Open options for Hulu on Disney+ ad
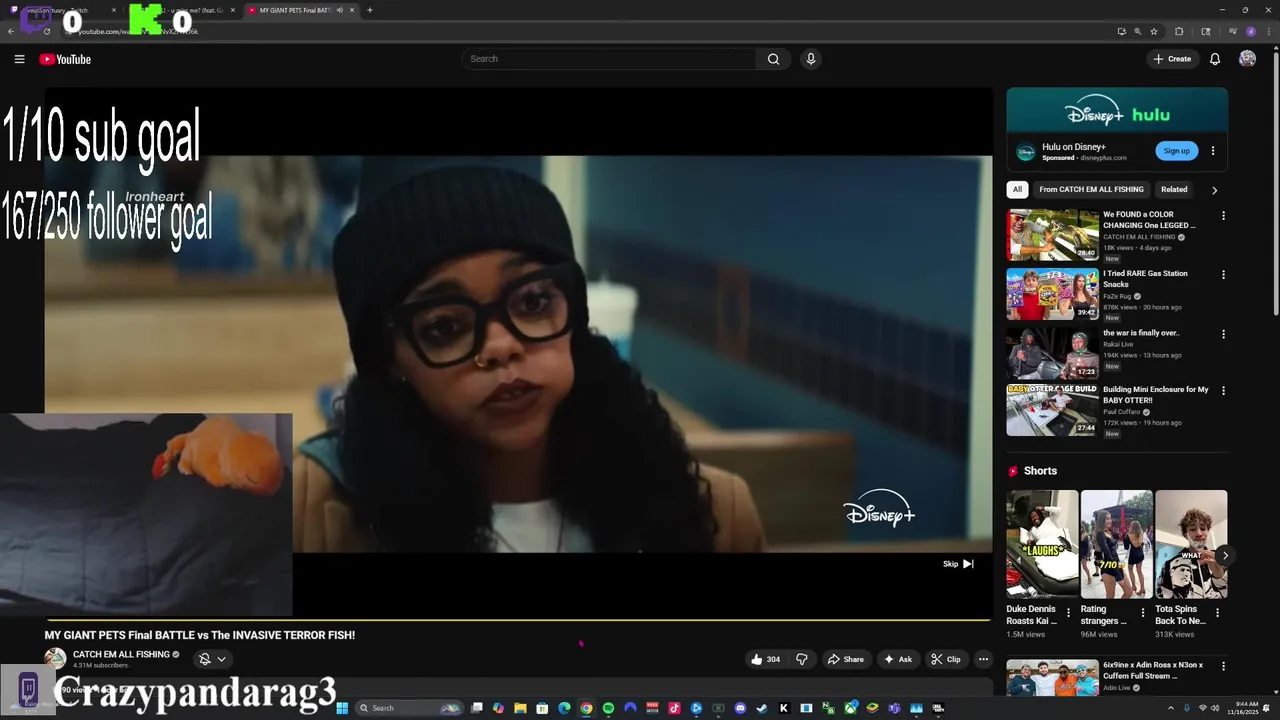1280x720 pixels. coord(1213,151)
